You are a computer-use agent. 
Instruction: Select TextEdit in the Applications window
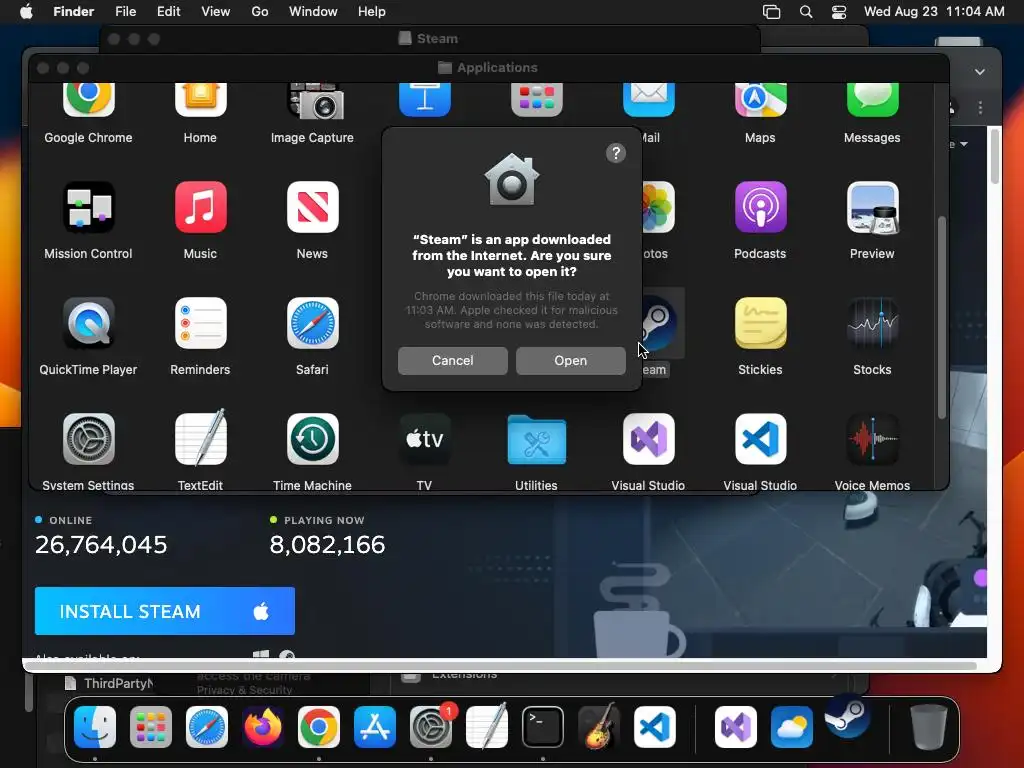200,438
